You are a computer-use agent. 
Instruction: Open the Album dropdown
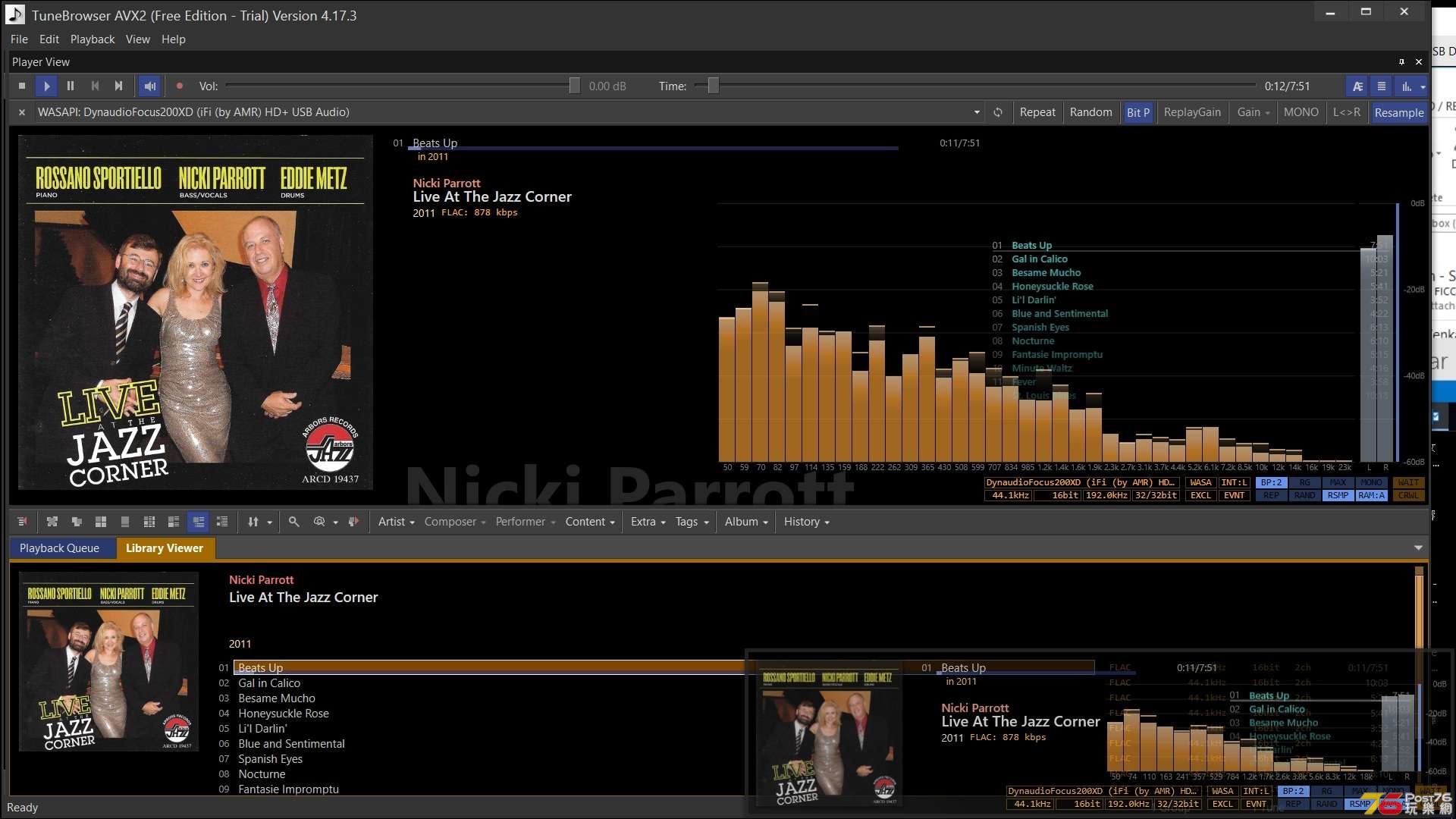pyautogui.click(x=746, y=522)
